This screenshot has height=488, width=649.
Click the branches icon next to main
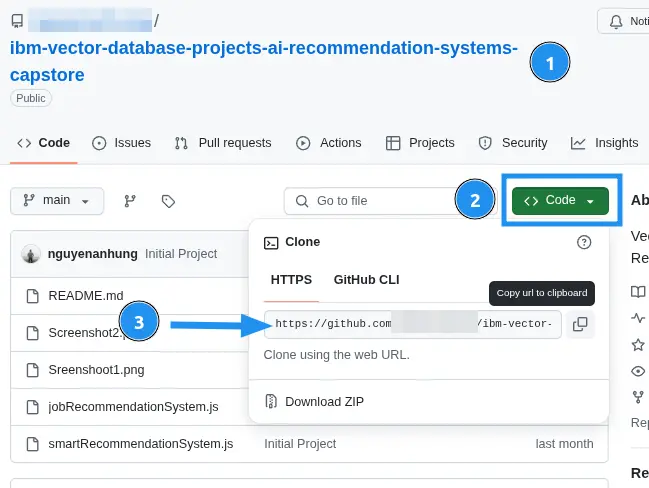(x=130, y=201)
